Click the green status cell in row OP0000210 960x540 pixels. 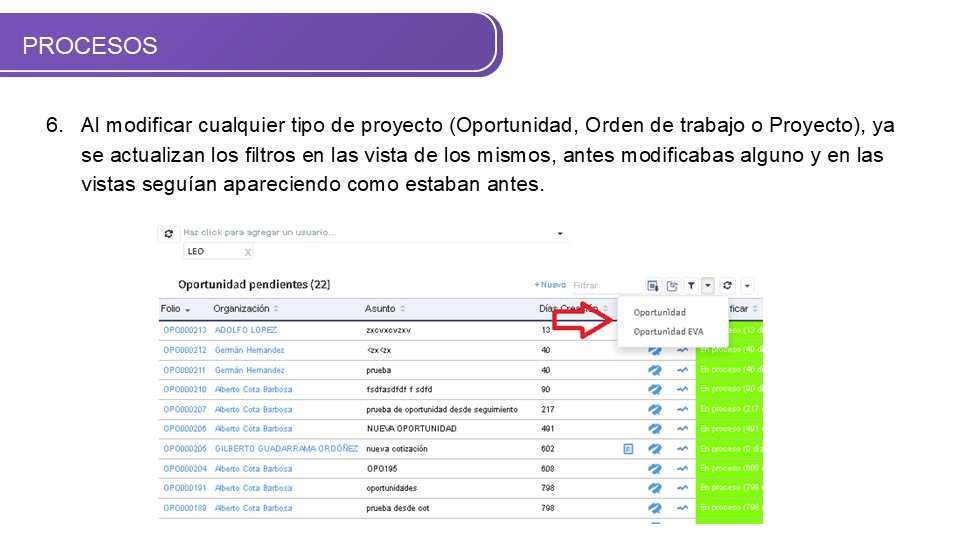click(729, 389)
